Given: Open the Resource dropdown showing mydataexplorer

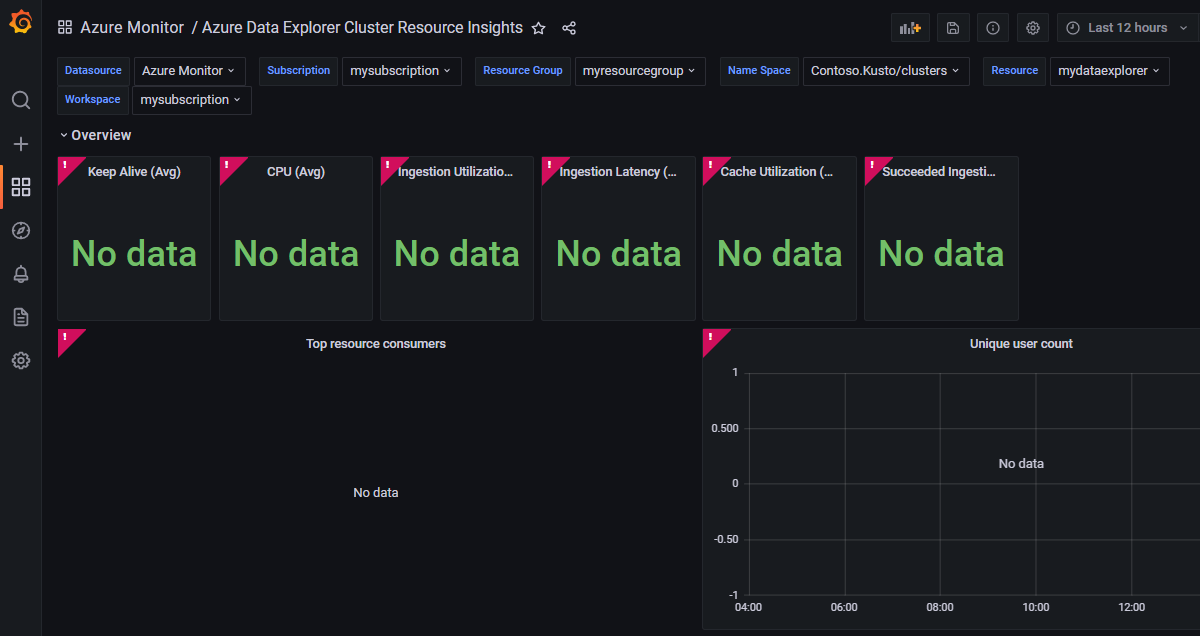Looking at the screenshot, I should (1109, 71).
